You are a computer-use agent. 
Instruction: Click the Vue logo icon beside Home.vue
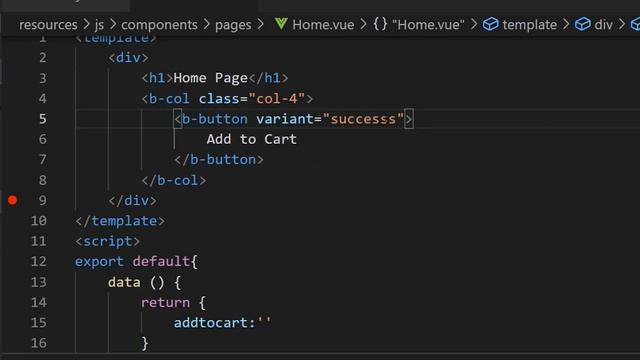click(x=281, y=24)
